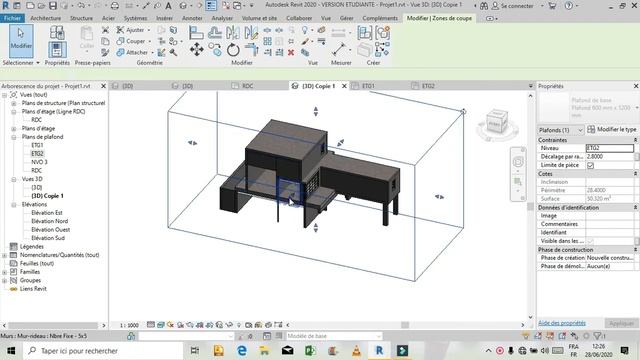Click the Windows taskbar search box

[103, 351]
